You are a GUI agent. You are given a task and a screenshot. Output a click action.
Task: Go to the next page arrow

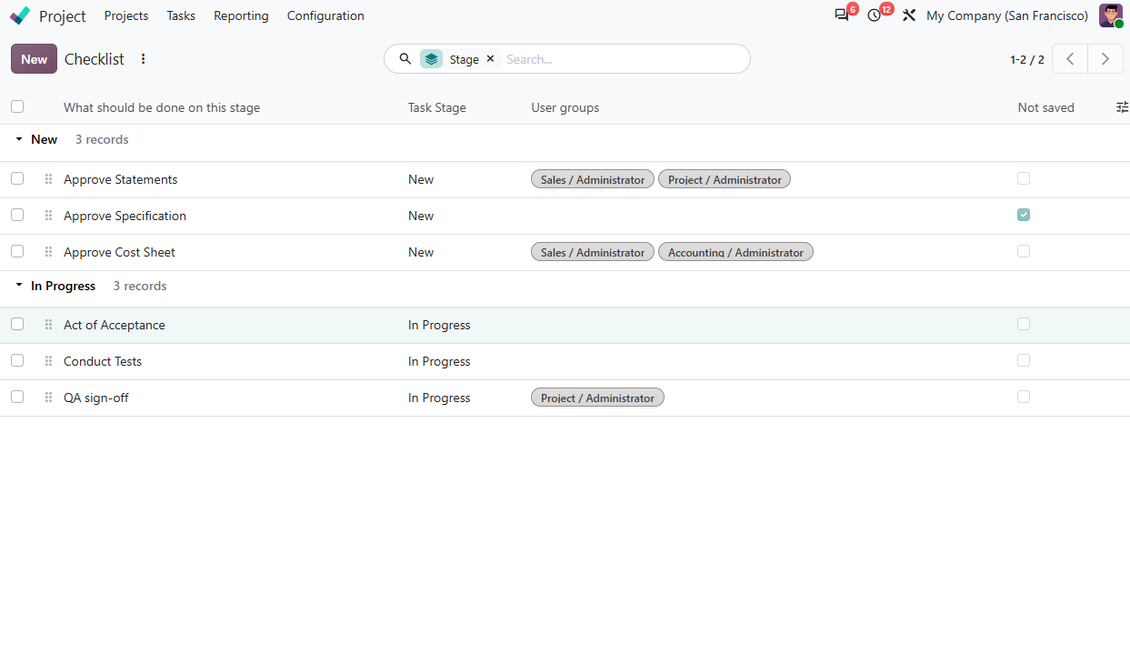pos(1105,59)
